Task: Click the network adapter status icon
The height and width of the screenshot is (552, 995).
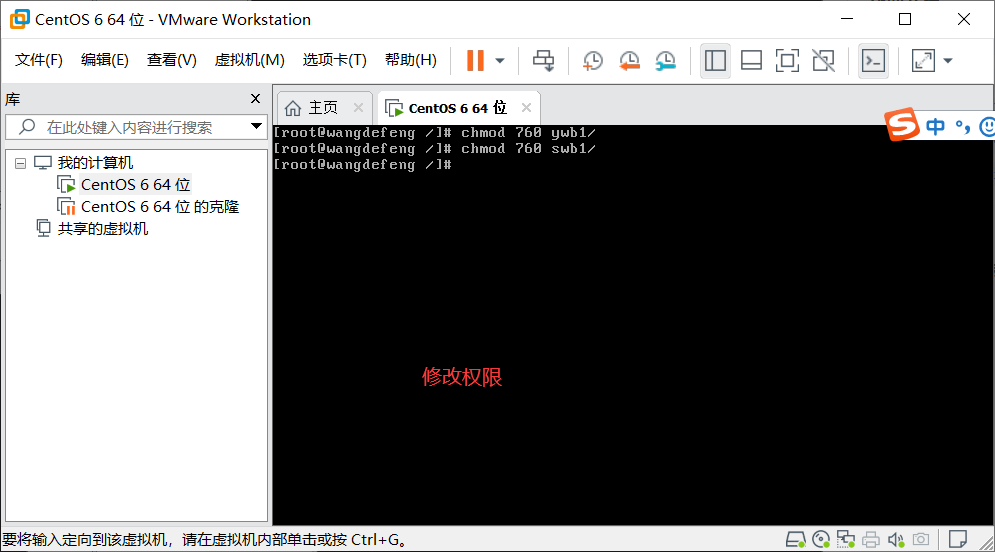Action: coord(845,539)
